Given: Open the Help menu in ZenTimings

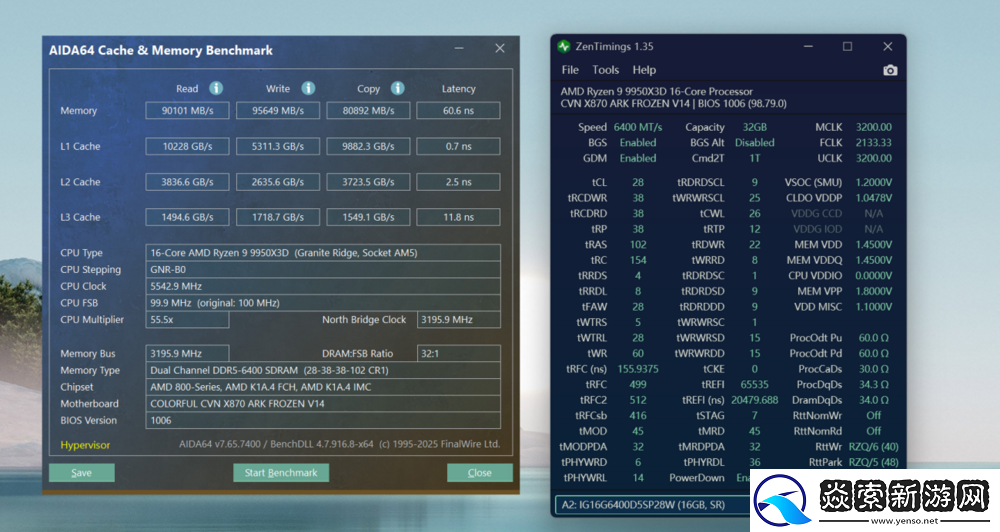Looking at the screenshot, I should coord(644,70).
